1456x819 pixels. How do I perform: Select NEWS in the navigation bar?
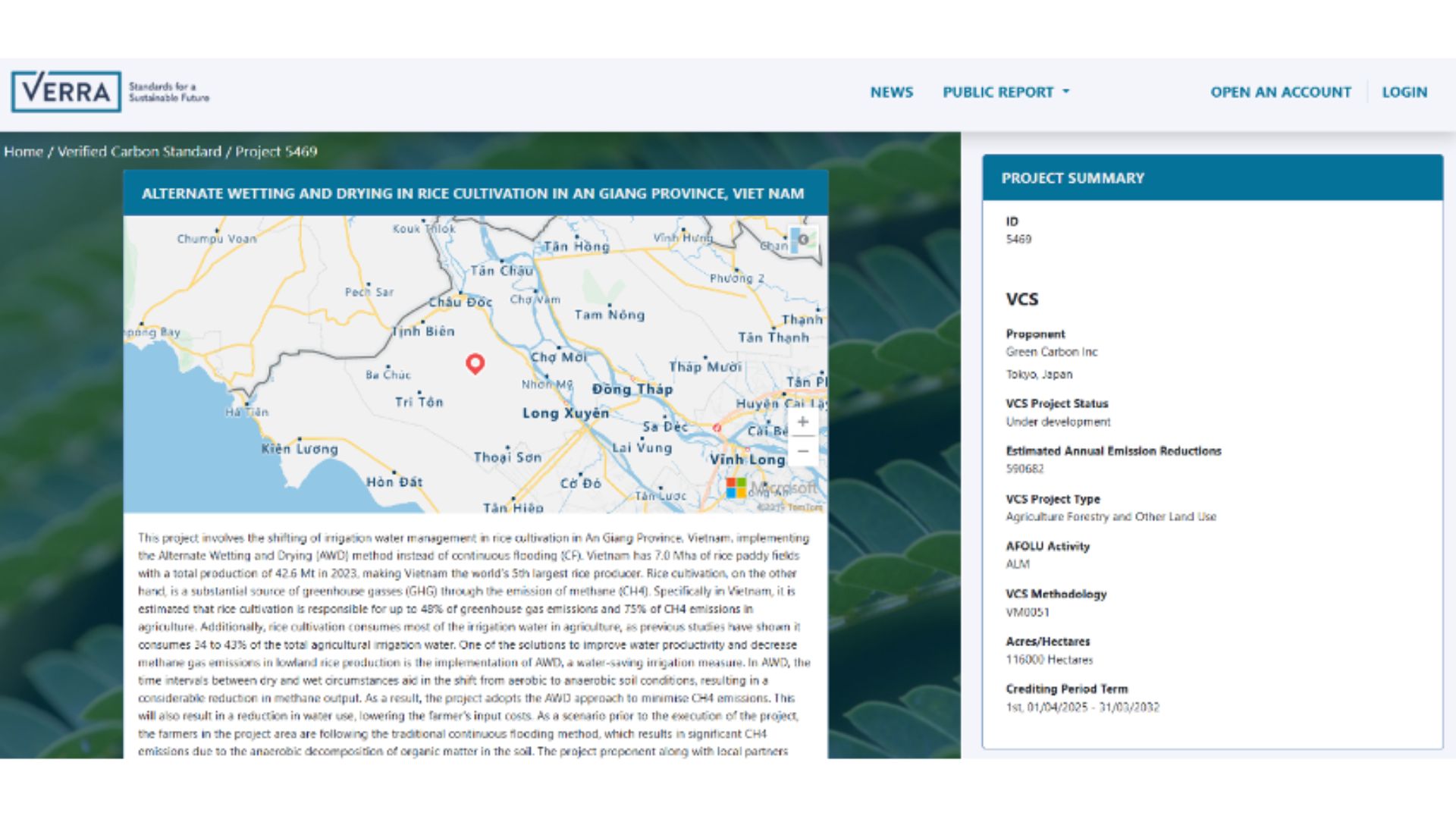tap(892, 92)
